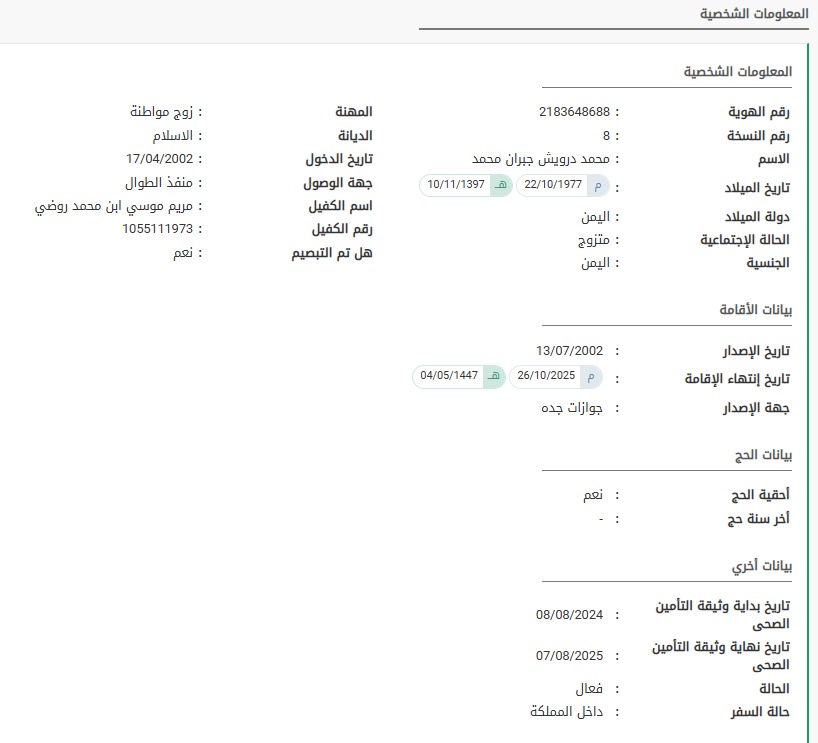
Task: Click the Gregorian م badge on residency expiry date
Action: (x=592, y=377)
